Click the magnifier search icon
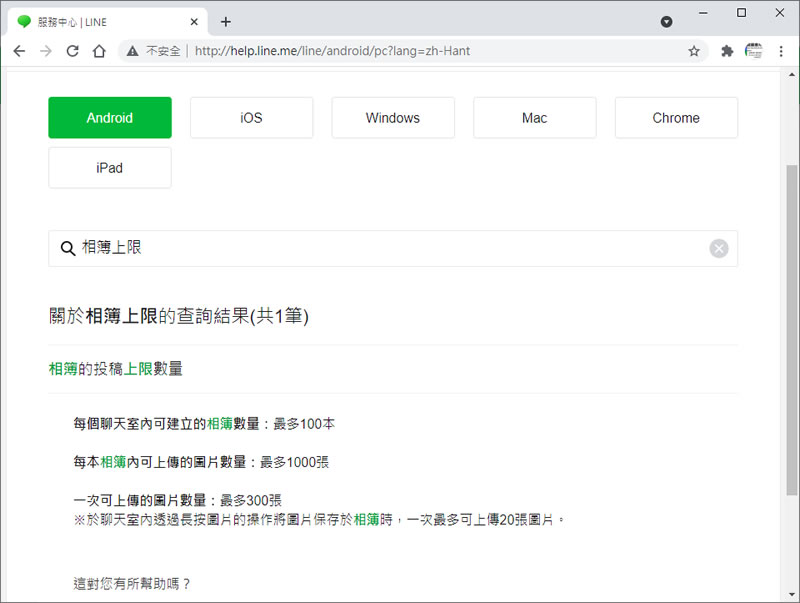800x603 pixels. coord(68,249)
